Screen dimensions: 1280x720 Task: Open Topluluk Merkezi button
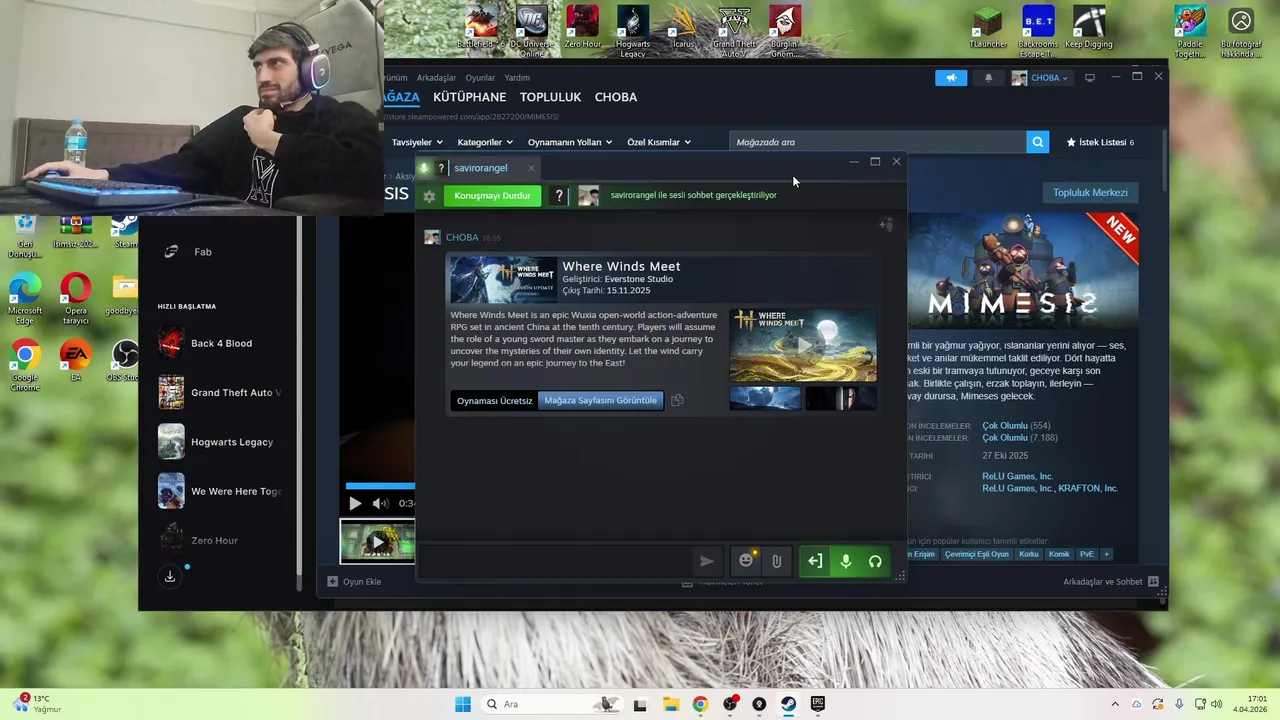pyautogui.click(x=1090, y=192)
